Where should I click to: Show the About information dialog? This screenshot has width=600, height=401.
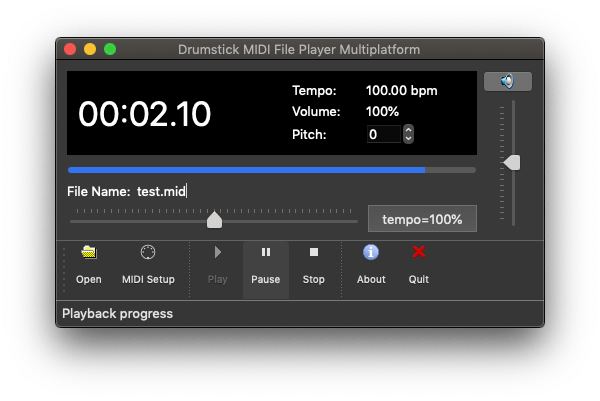click(x=371, y=266)
